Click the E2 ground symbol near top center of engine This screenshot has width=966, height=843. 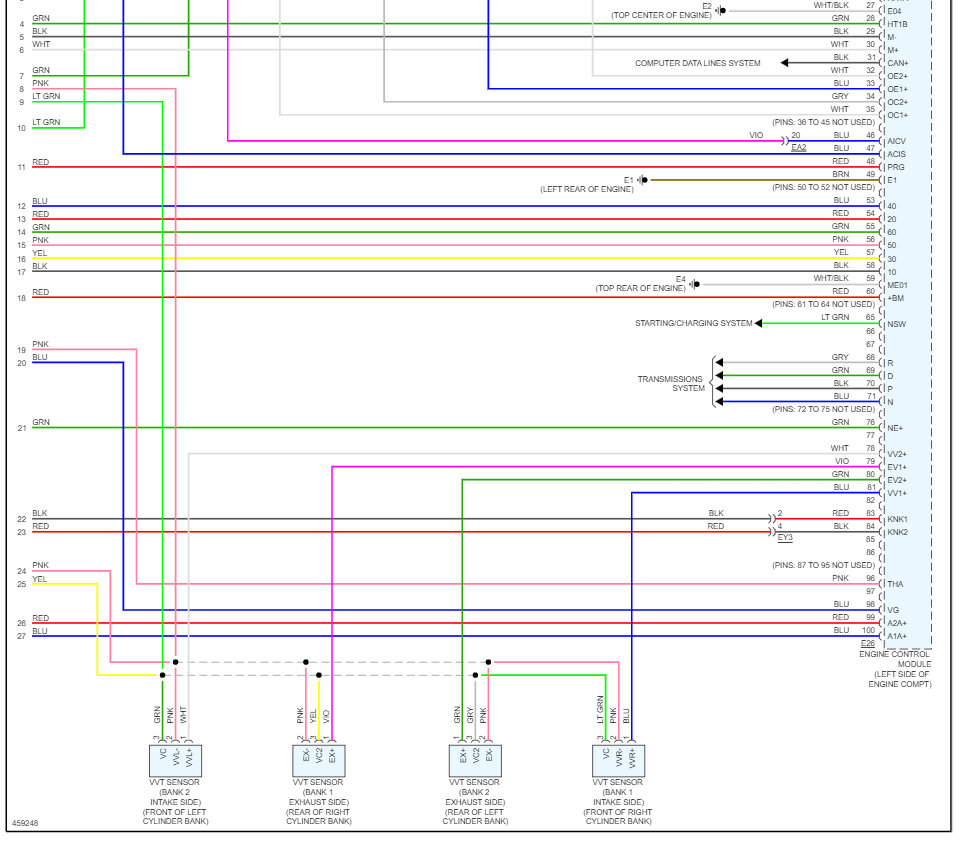pos(720,10)
